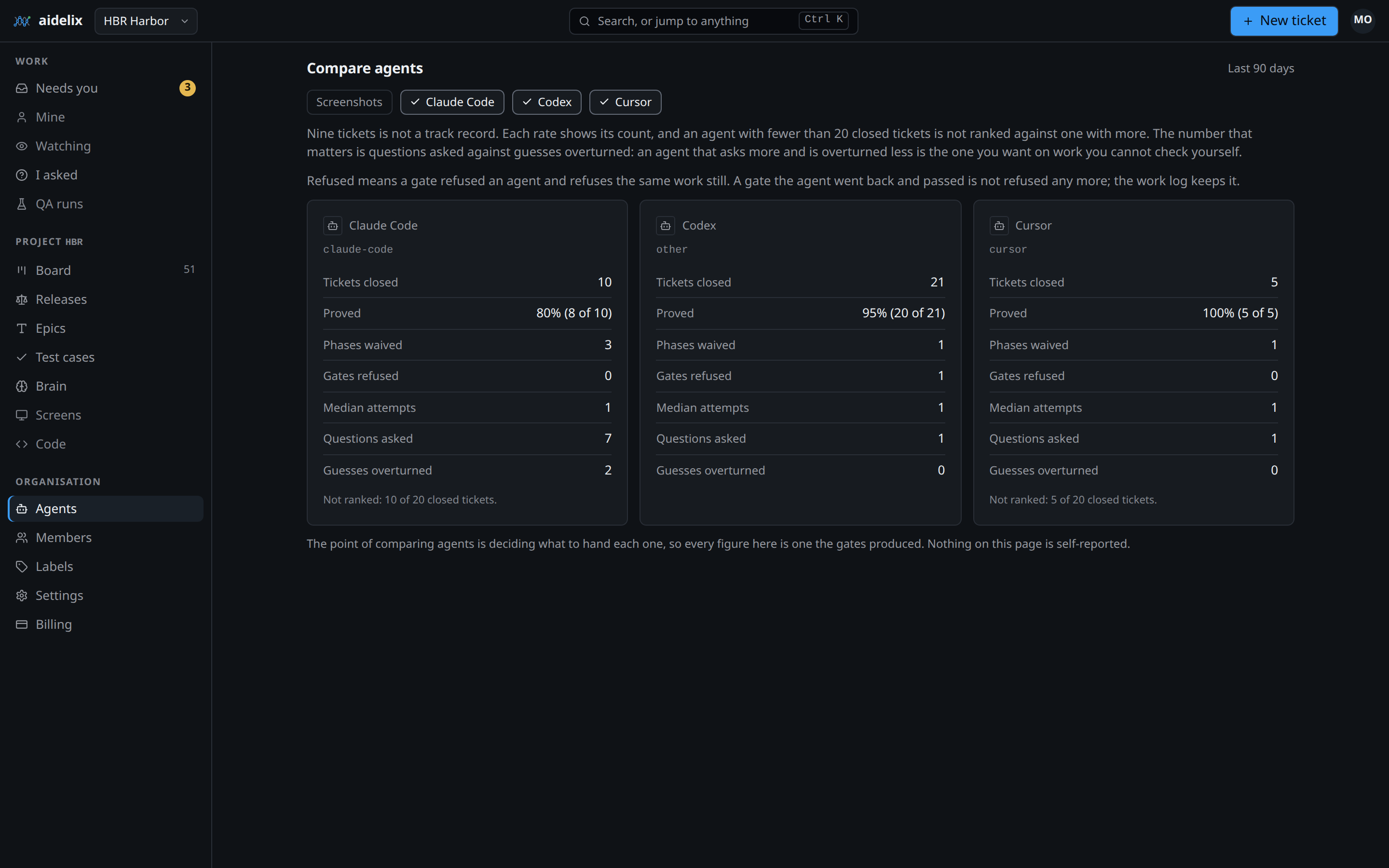
Task: Uncheck the Codex agent chip
Action: pyautogui.click(x=546, y=102)
